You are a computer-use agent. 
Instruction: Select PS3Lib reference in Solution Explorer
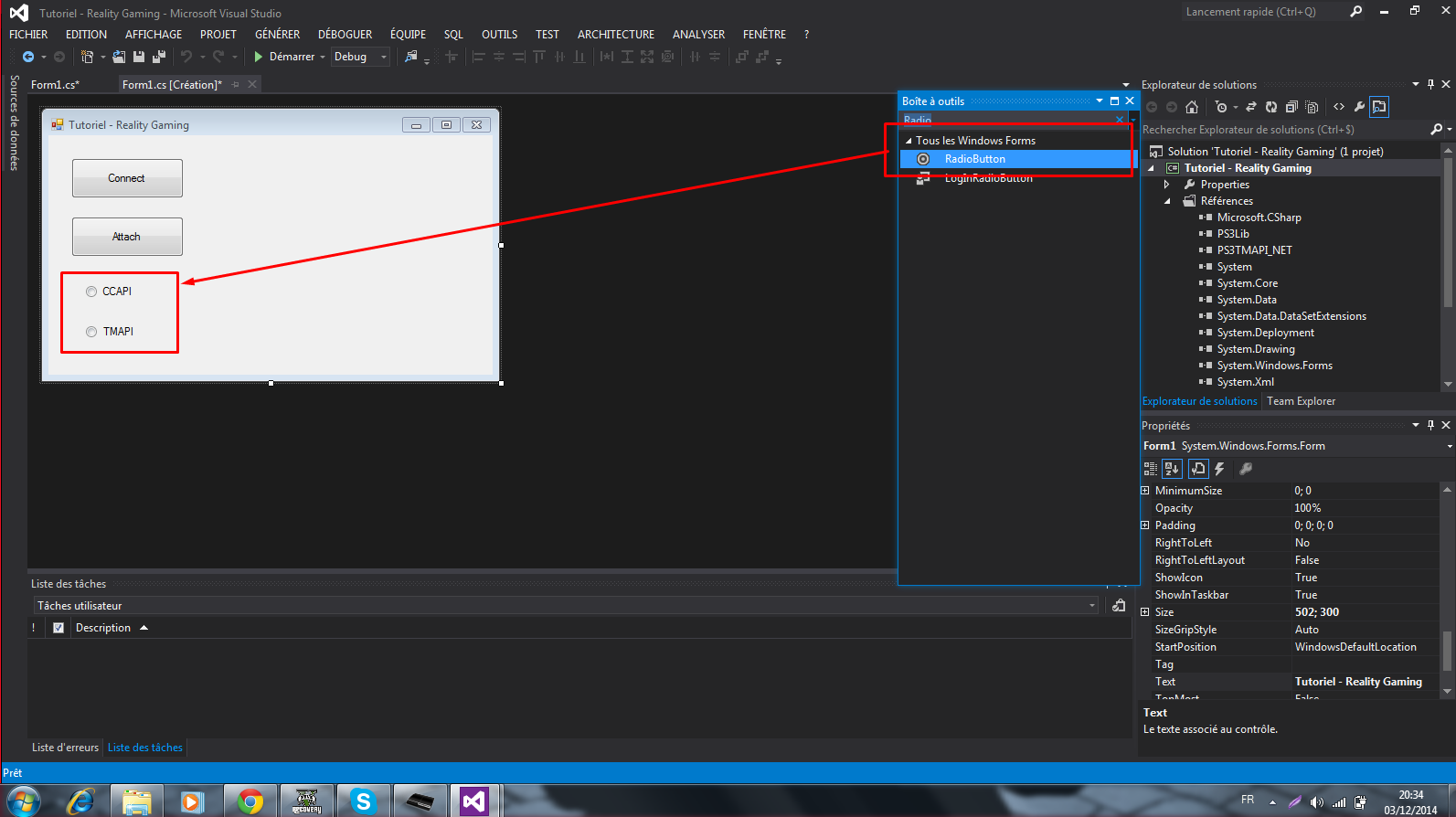1233,234
